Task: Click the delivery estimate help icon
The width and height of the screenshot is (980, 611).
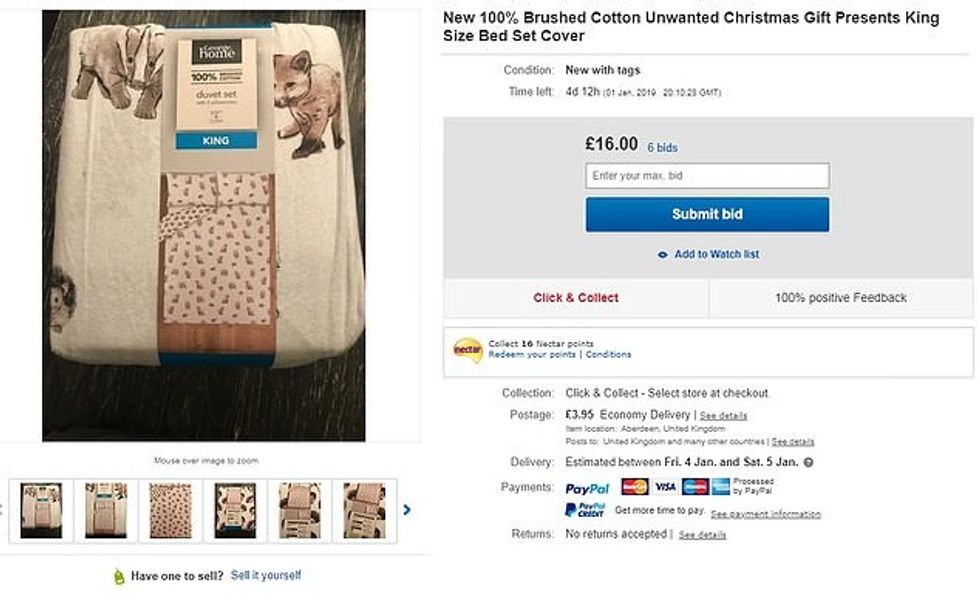Action: (x=808, y=462)
